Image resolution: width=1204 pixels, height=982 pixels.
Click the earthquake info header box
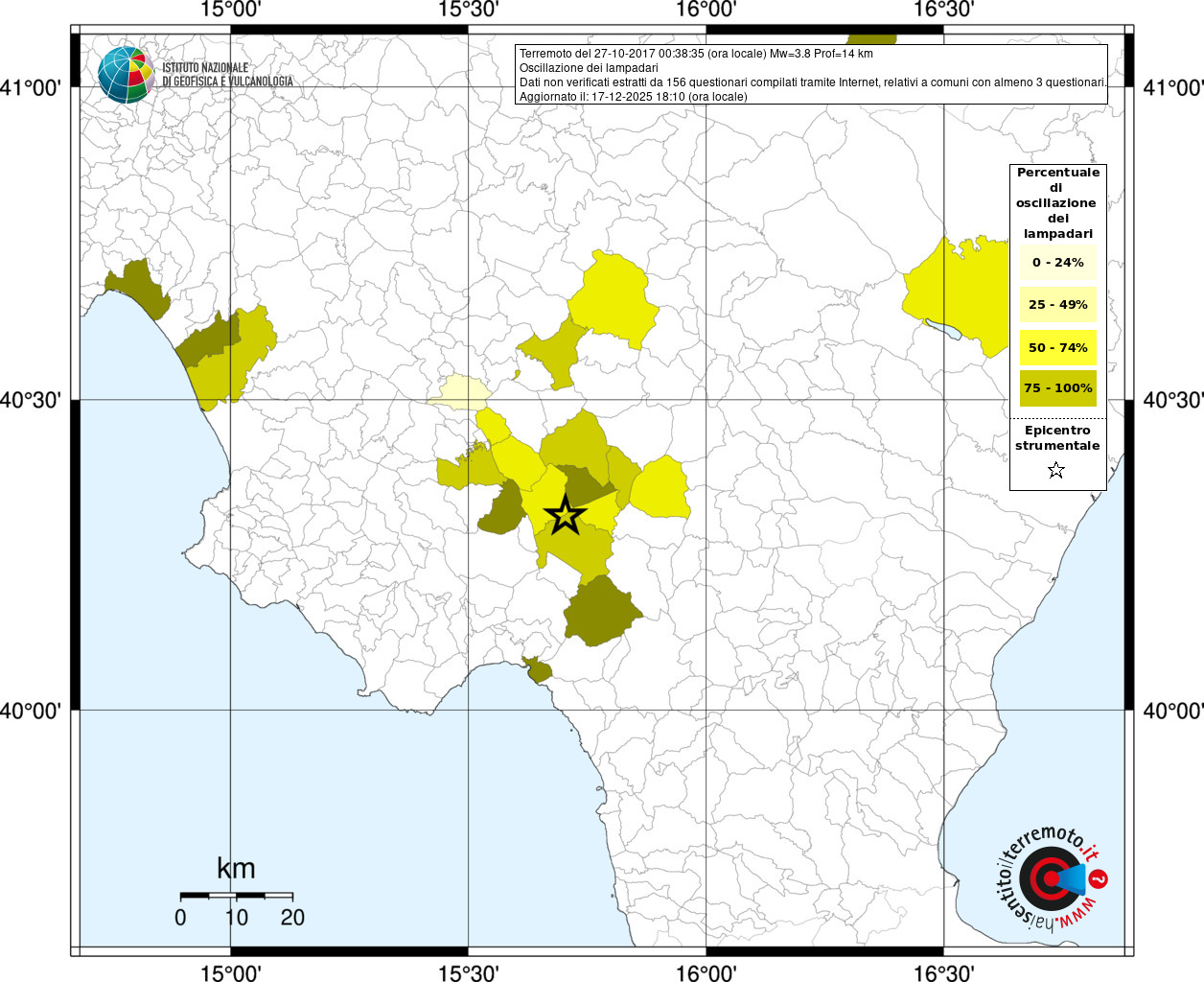tap(811, 74)
